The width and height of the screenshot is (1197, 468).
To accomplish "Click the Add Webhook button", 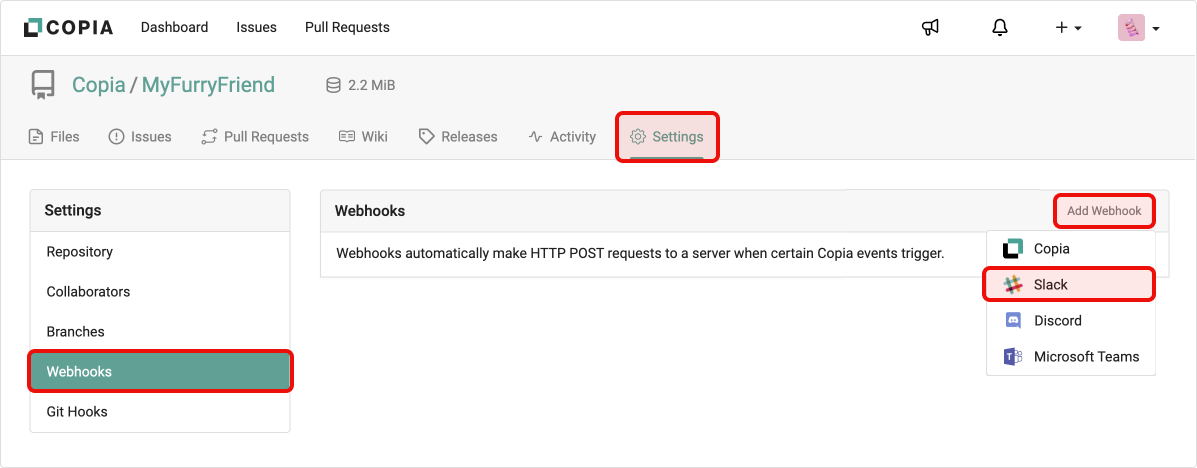I will [x=1104, y=211].
